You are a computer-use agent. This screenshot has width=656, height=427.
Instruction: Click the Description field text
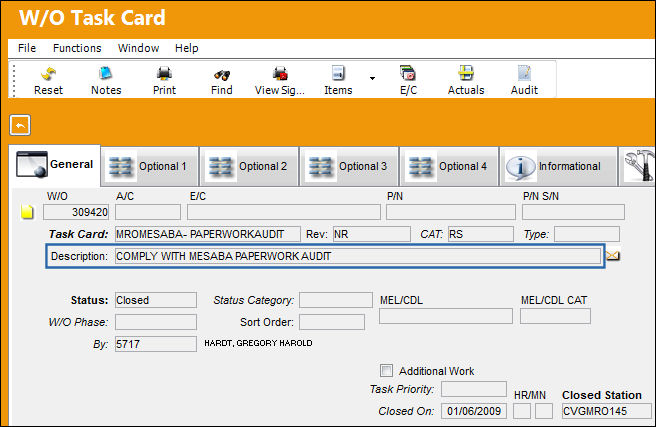pos(358,256)
